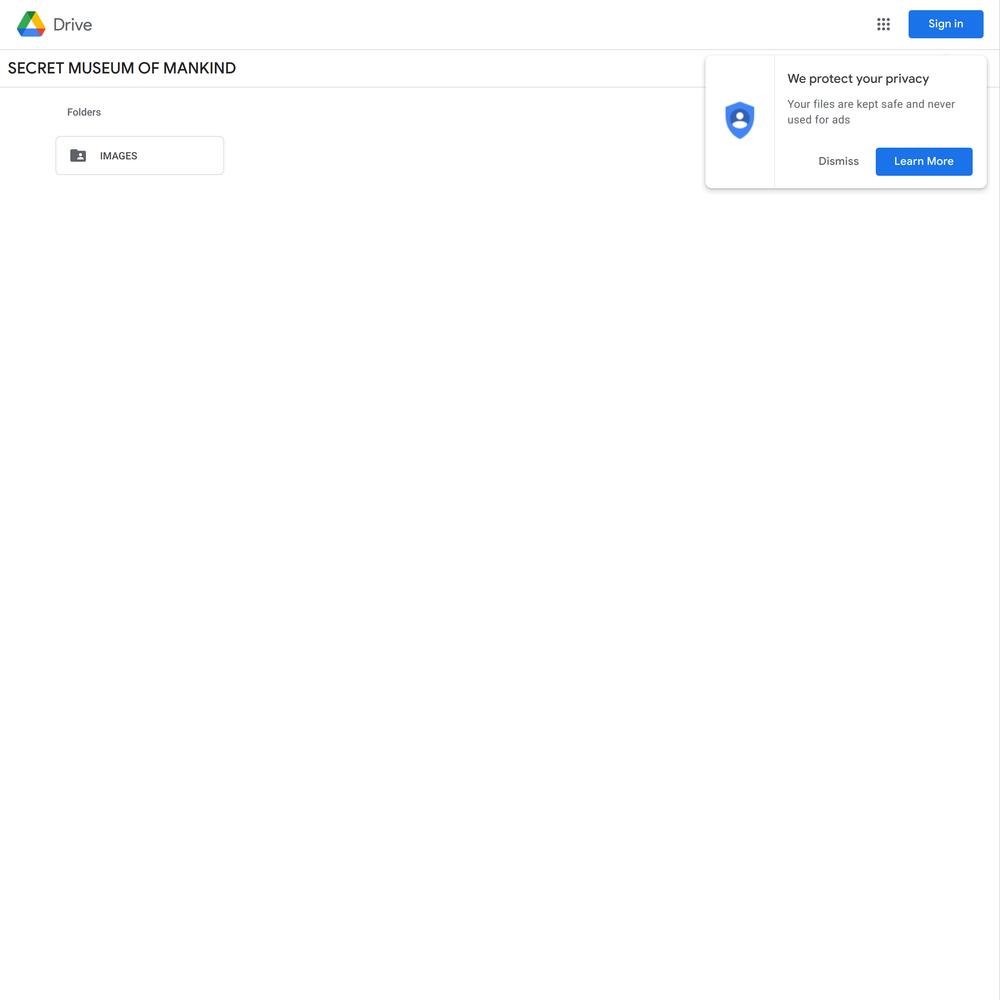
Task: Open the Google apps grid launcher
Action: point(883,24)
